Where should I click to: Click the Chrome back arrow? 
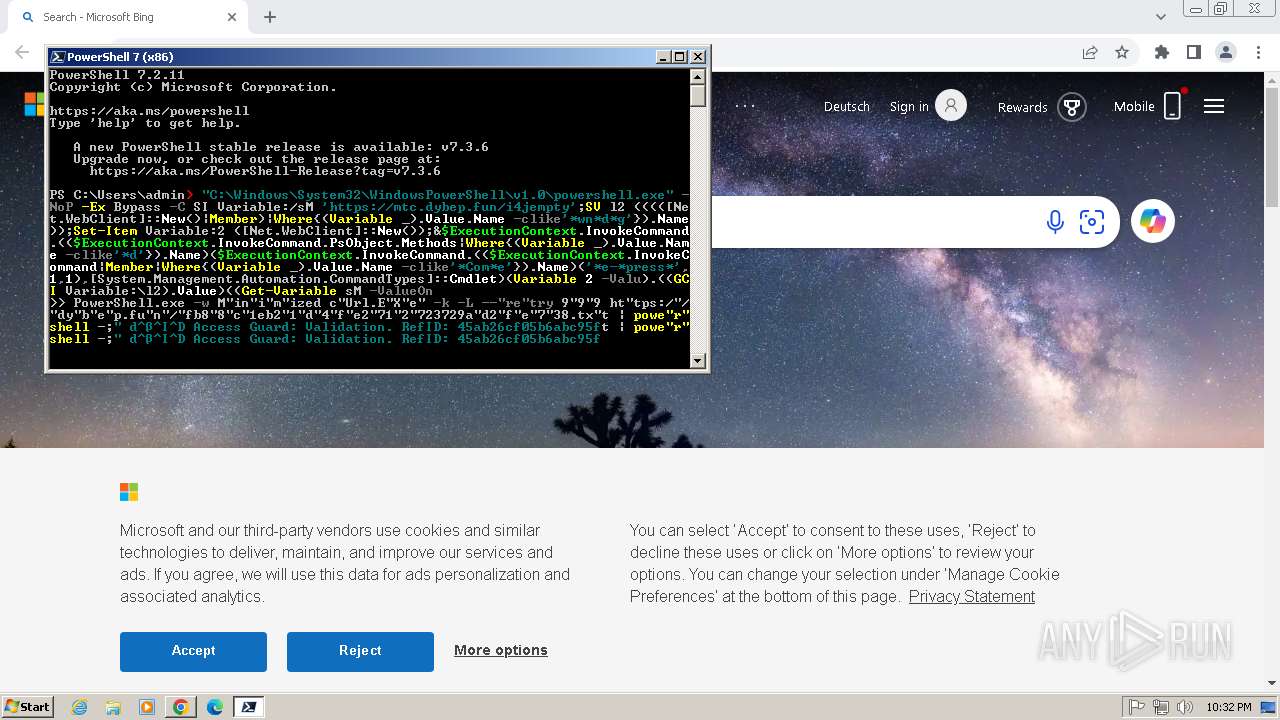(22, 52)
